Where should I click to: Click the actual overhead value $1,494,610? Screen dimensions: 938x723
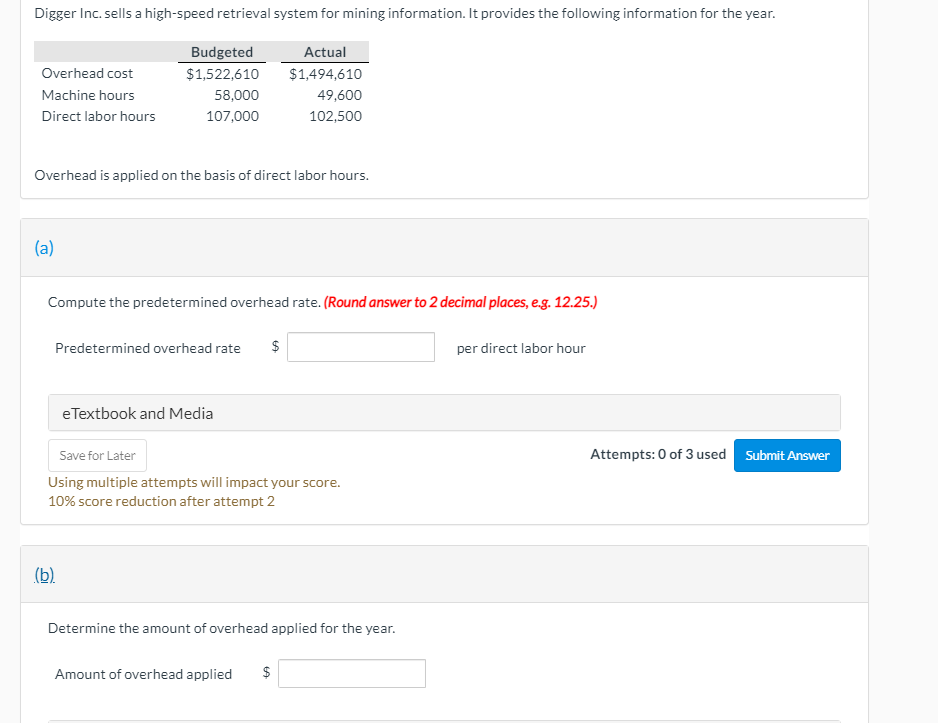(x=325, y=73)
